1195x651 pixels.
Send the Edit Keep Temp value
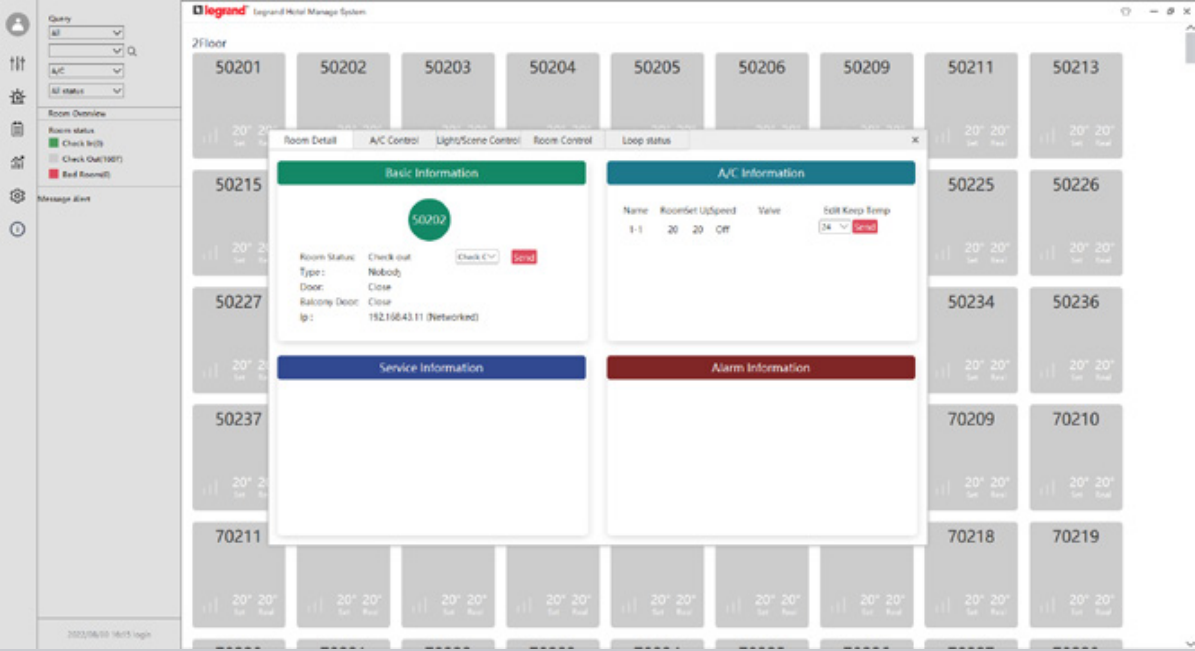click(x=864, y=227)
